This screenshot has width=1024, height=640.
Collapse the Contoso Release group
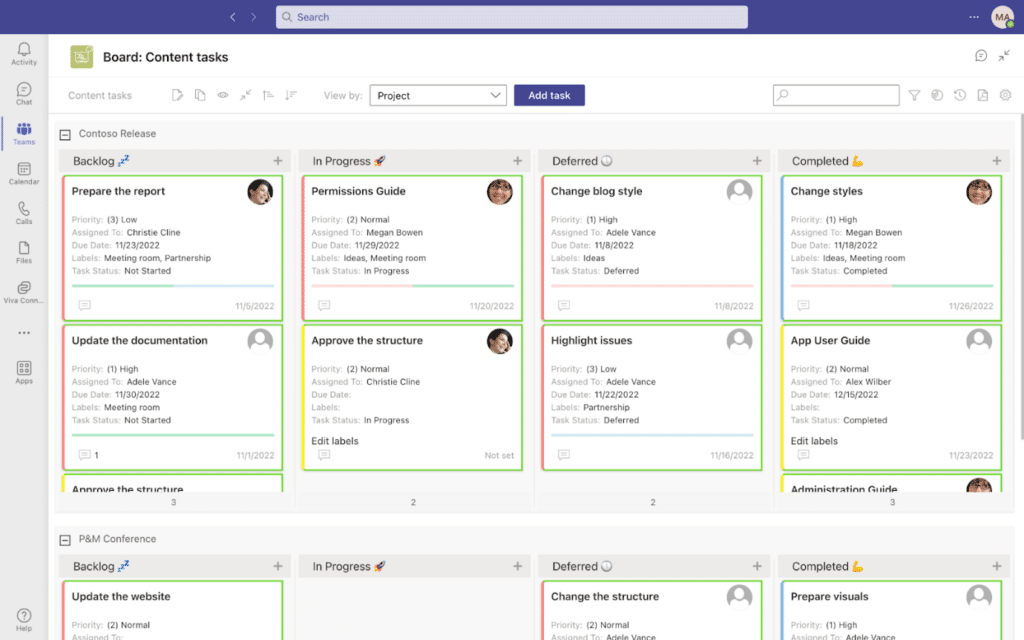tap(65, 135)
